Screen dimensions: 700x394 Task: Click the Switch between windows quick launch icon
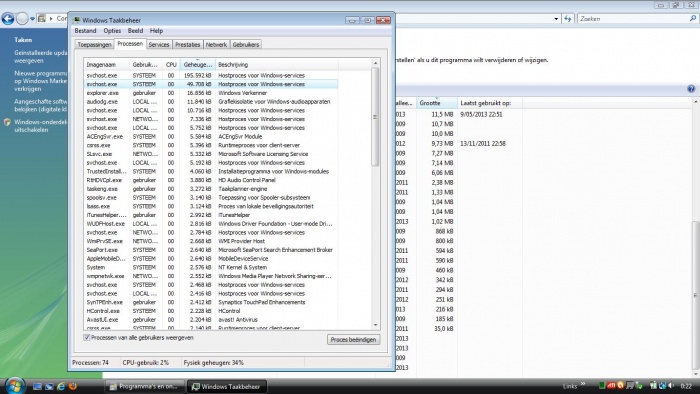pos(49,386)
